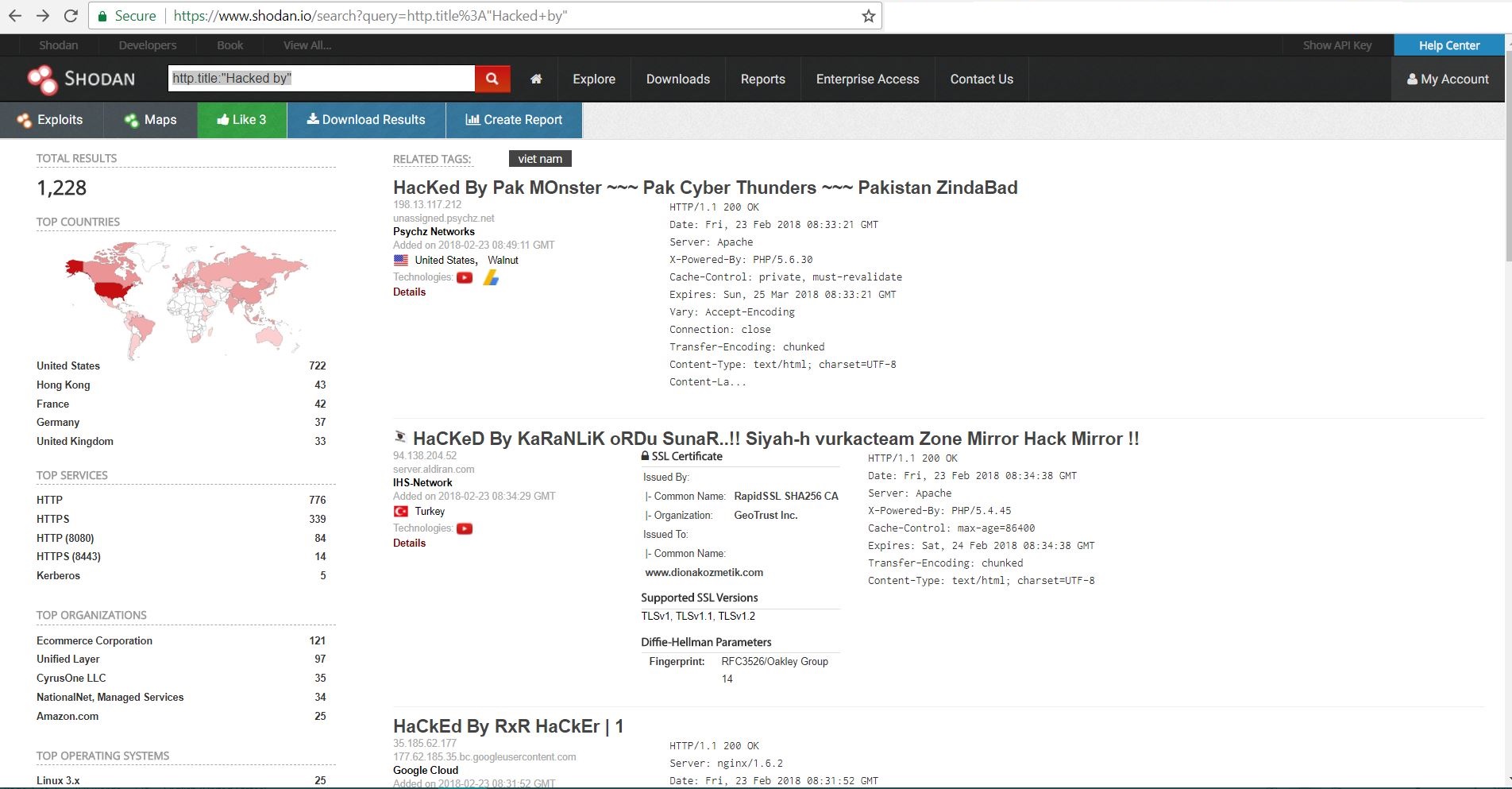Open Explore in the navigation bar

[x=594, y=79]
